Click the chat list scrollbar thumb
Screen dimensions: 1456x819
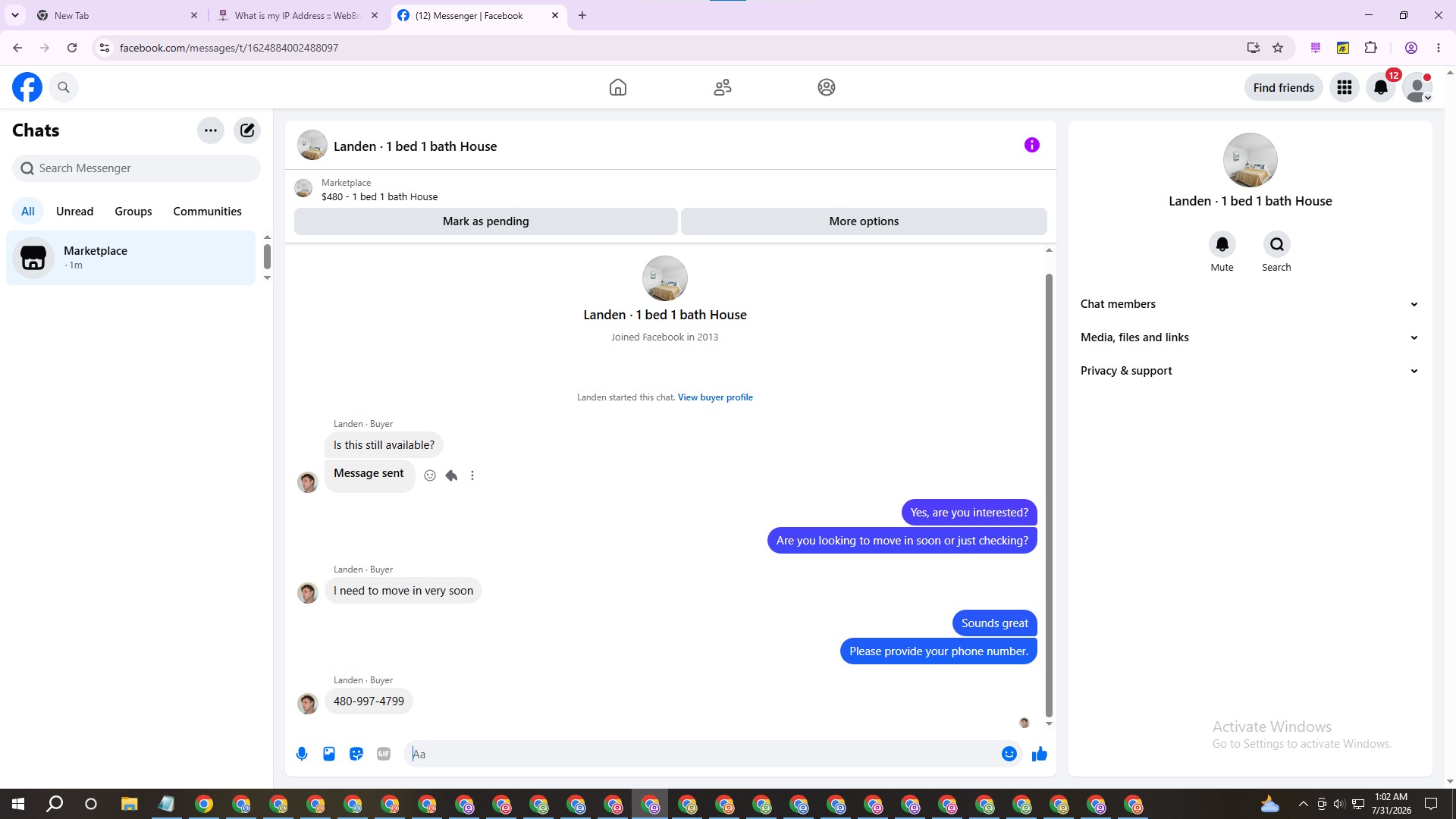(267, 256)
